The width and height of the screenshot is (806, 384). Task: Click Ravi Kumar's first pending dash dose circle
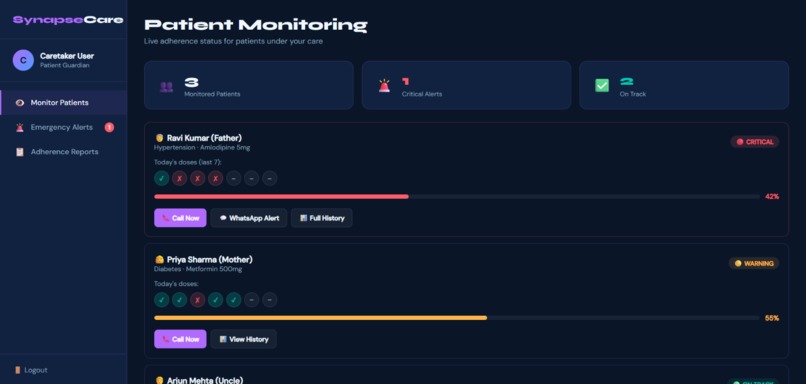233,178
